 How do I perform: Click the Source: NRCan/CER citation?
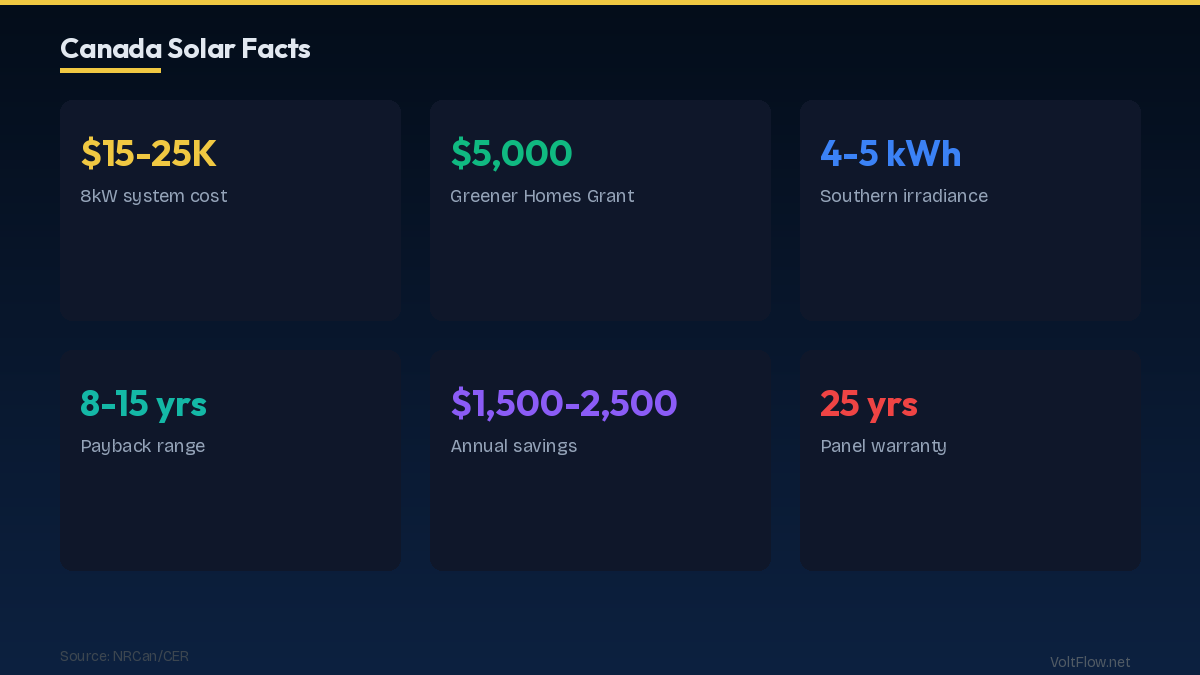coord(124,656)
